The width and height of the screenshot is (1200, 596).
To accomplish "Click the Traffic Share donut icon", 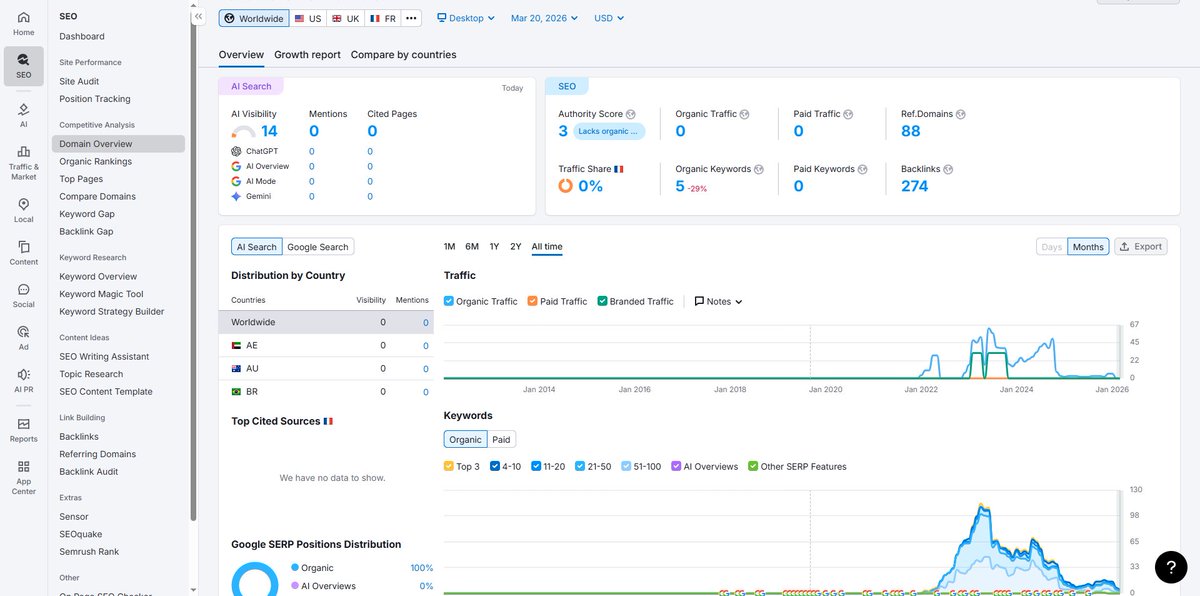I will pos(565,186).
